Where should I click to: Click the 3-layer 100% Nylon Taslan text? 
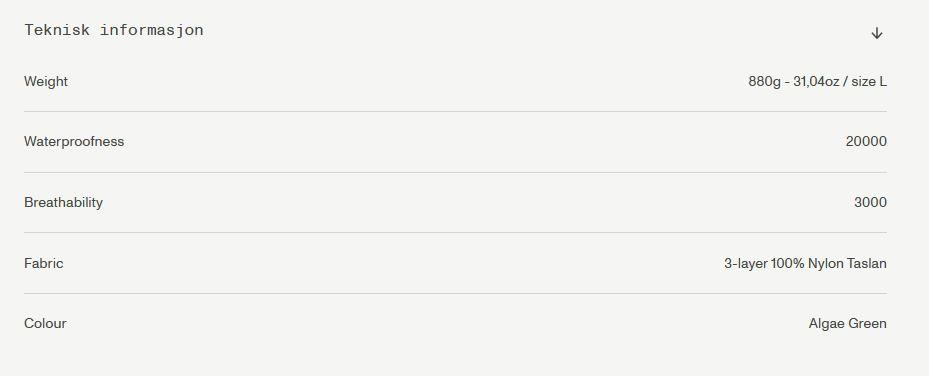click(805, 263)
